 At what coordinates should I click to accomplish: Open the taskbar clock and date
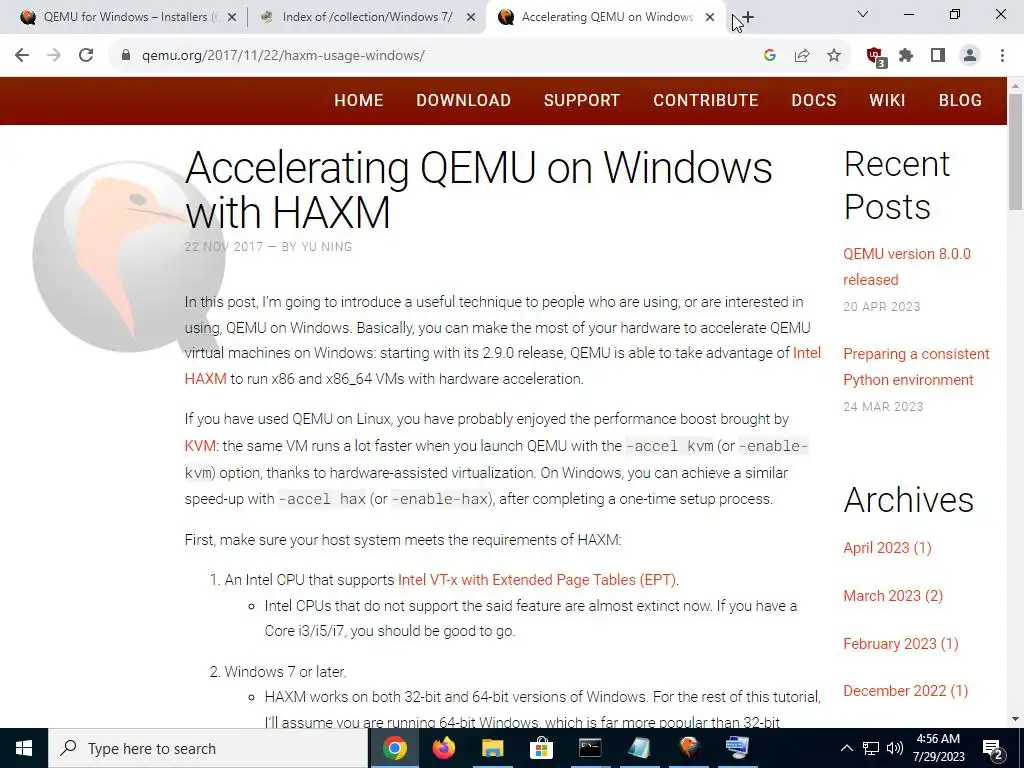tap(939, 748)
